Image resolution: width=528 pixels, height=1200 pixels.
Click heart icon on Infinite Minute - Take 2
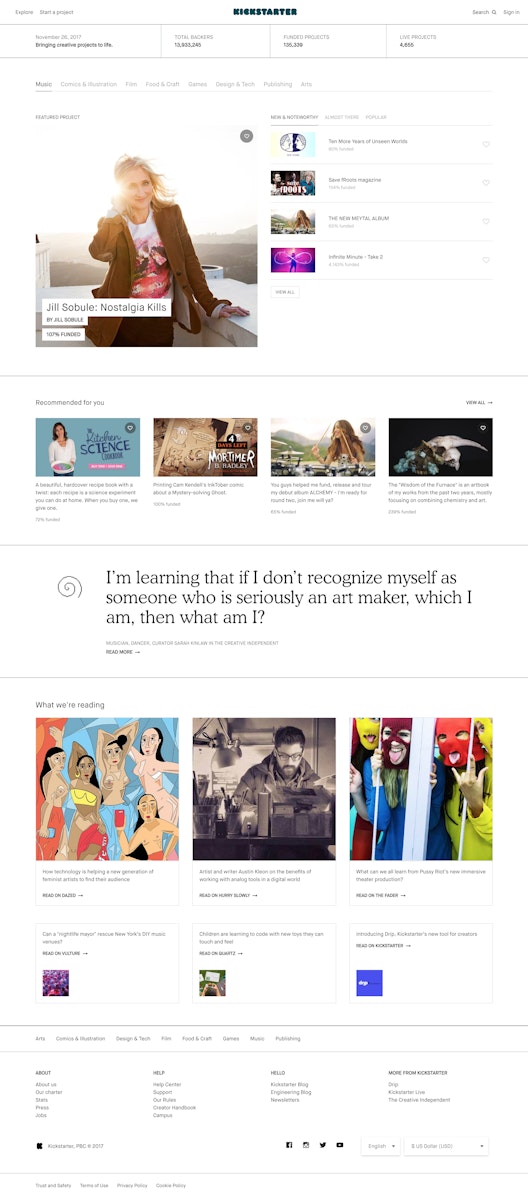(486, 260)
